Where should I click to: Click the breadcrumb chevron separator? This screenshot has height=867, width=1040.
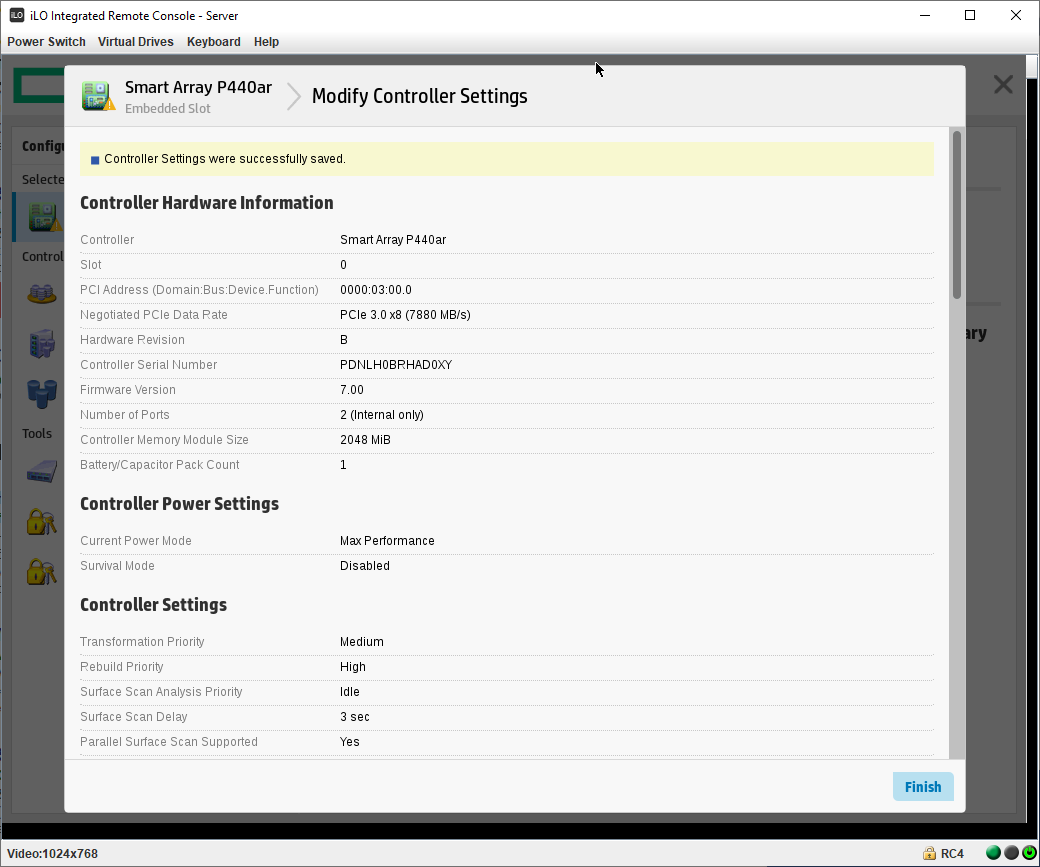pos(293,96)
